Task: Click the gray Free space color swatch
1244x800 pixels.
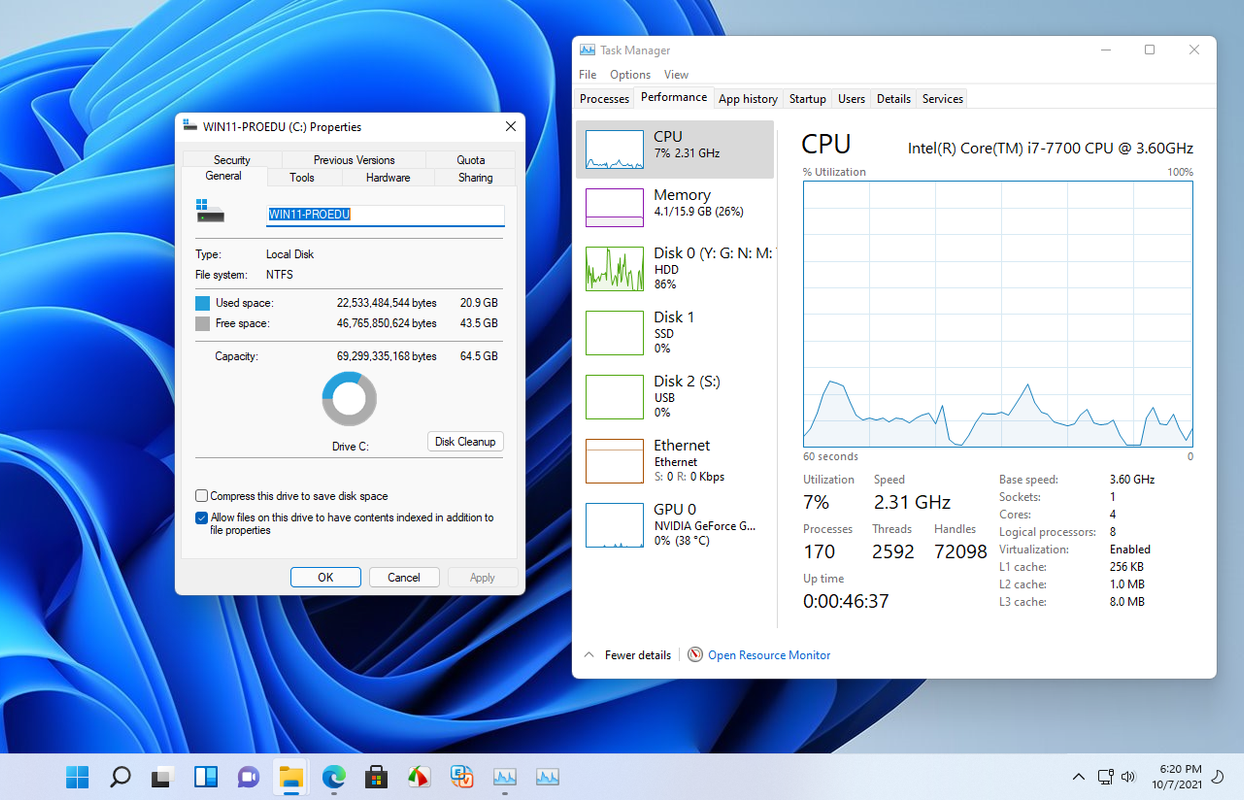Action: (203, 324)
